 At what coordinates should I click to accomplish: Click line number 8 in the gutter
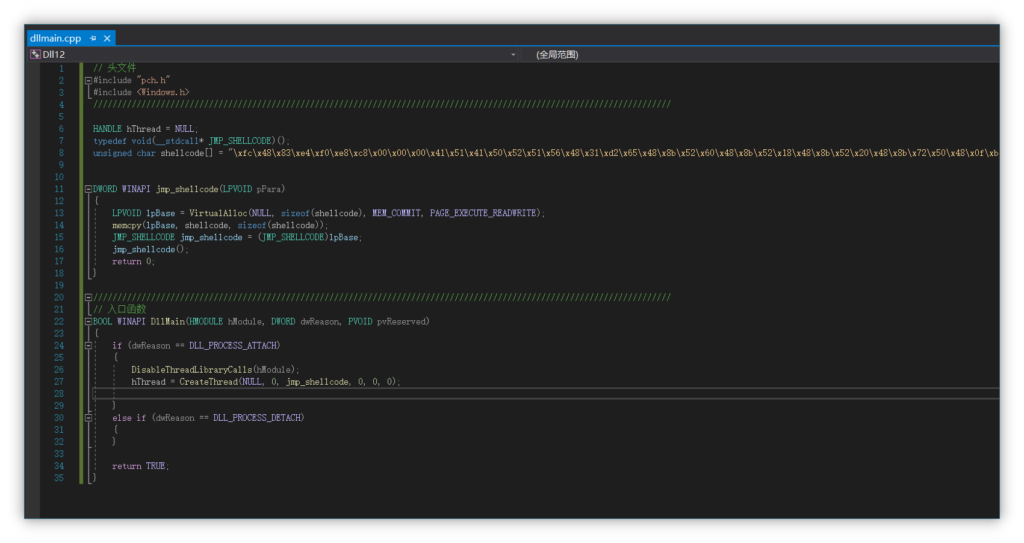tap(61, 153)
